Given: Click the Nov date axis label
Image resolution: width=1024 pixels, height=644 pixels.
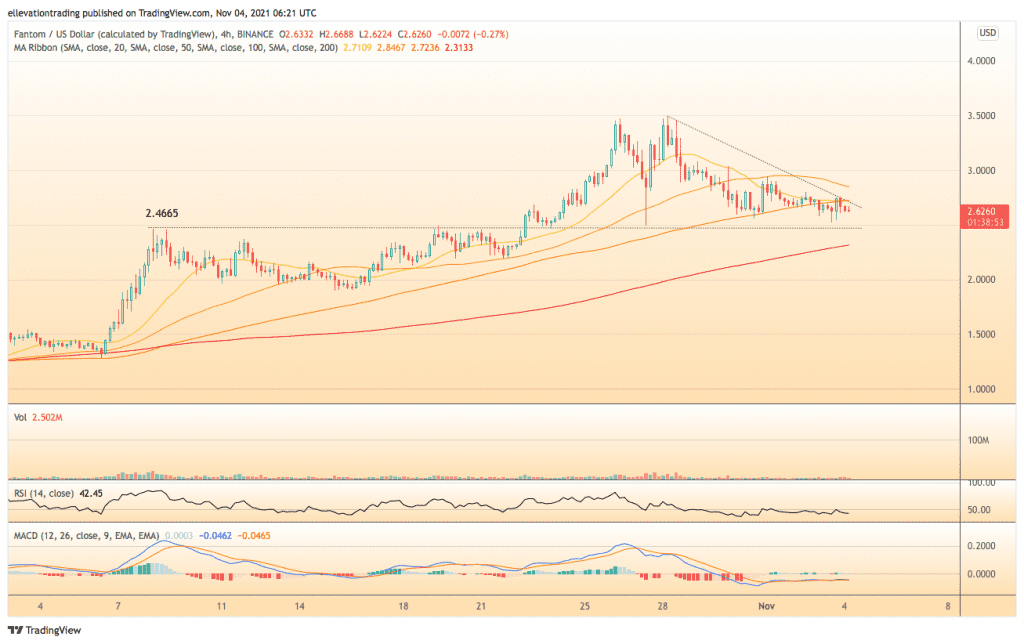Looking at the screenshot, I should tap(767, 606).
